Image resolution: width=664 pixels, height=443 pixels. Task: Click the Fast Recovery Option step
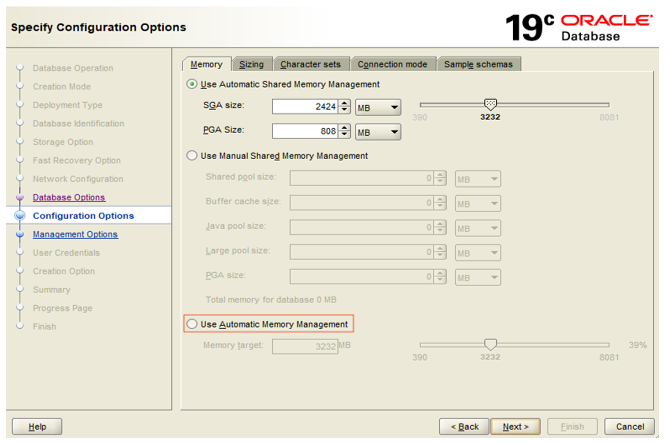click(77, 161)
